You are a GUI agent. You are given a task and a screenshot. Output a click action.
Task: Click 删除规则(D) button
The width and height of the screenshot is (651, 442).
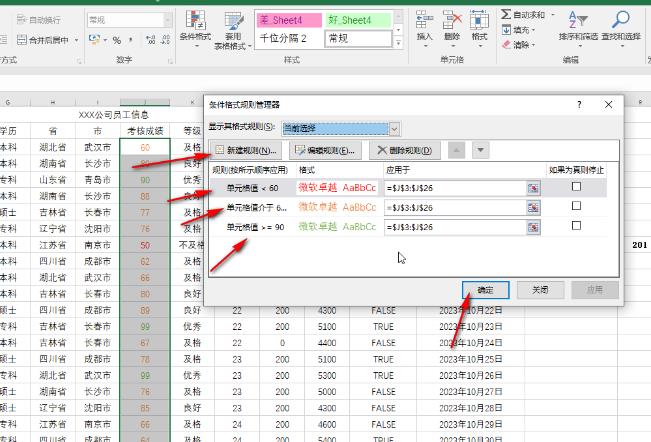pos(405,150)
